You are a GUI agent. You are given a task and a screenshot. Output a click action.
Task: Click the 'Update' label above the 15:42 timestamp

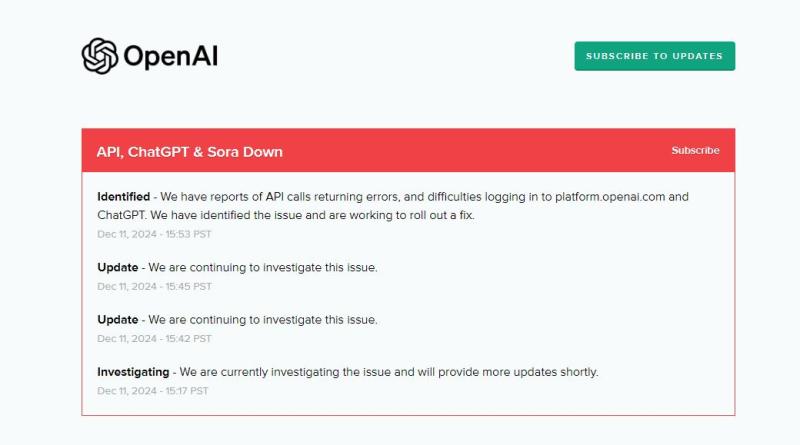[x=118, y=320]
